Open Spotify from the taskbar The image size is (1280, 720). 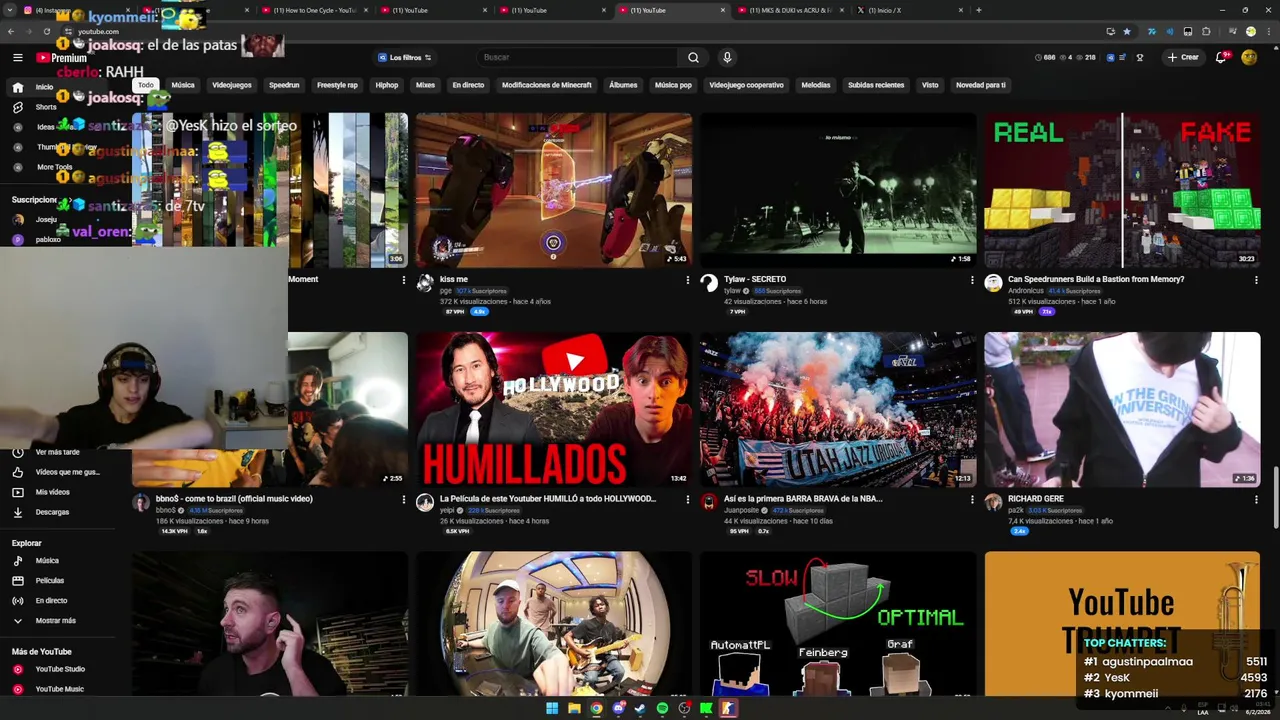coord(662,708)
